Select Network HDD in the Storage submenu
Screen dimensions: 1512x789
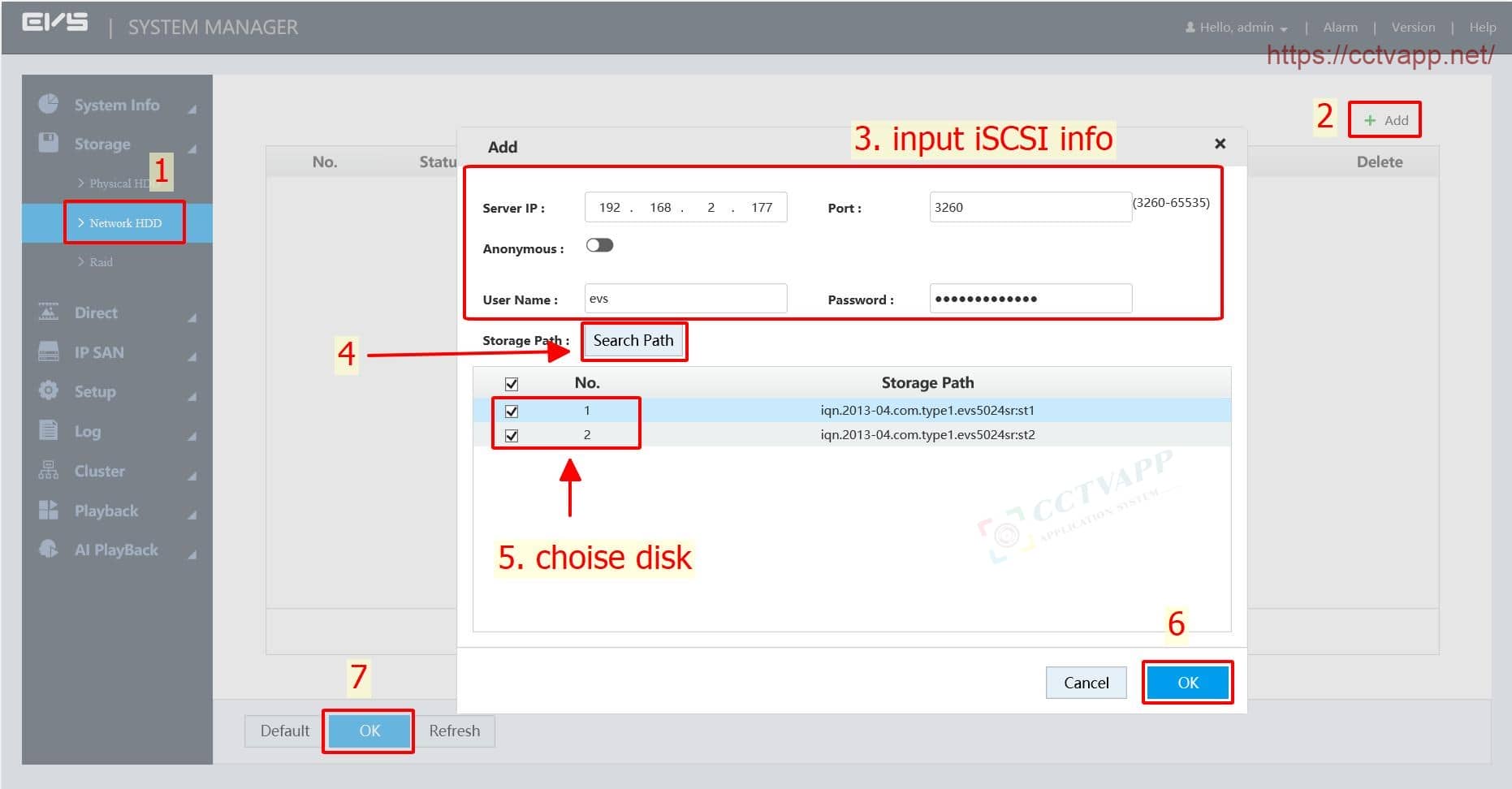pyautogui.click(x=125, y=223)
